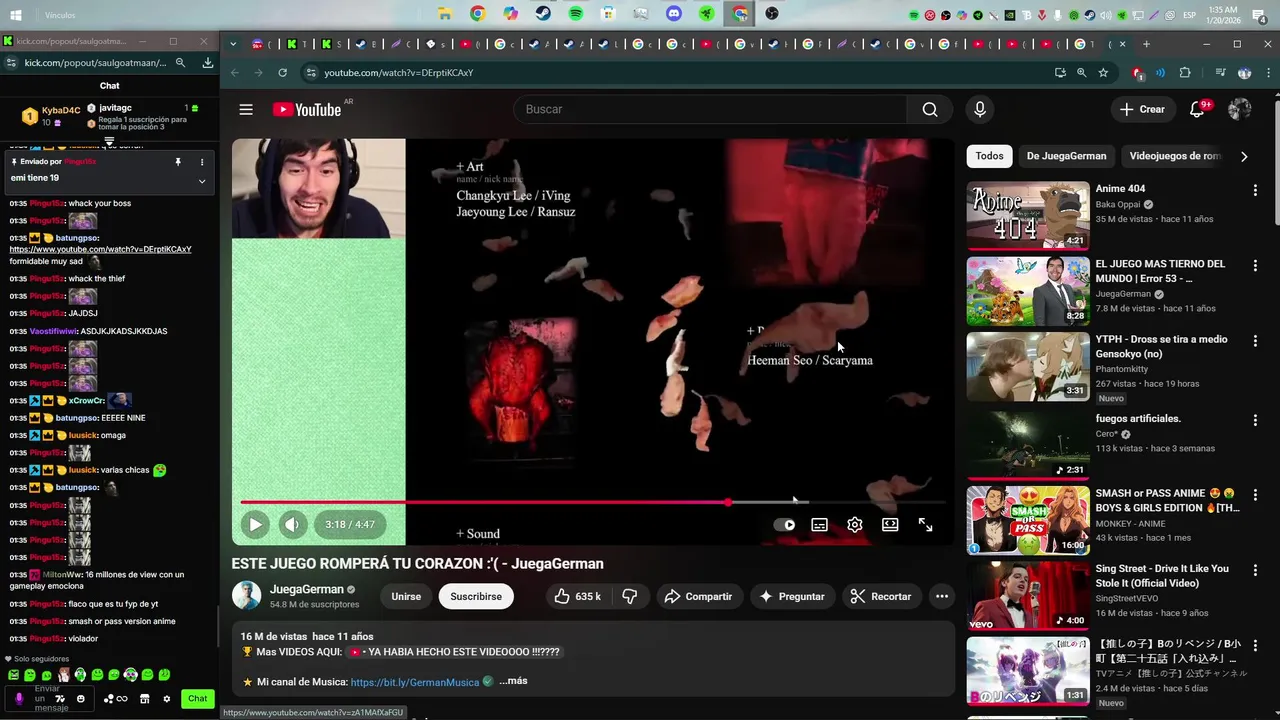Click the Recortar clip button
The image size is (1280, 720).
tap(881, 596)
